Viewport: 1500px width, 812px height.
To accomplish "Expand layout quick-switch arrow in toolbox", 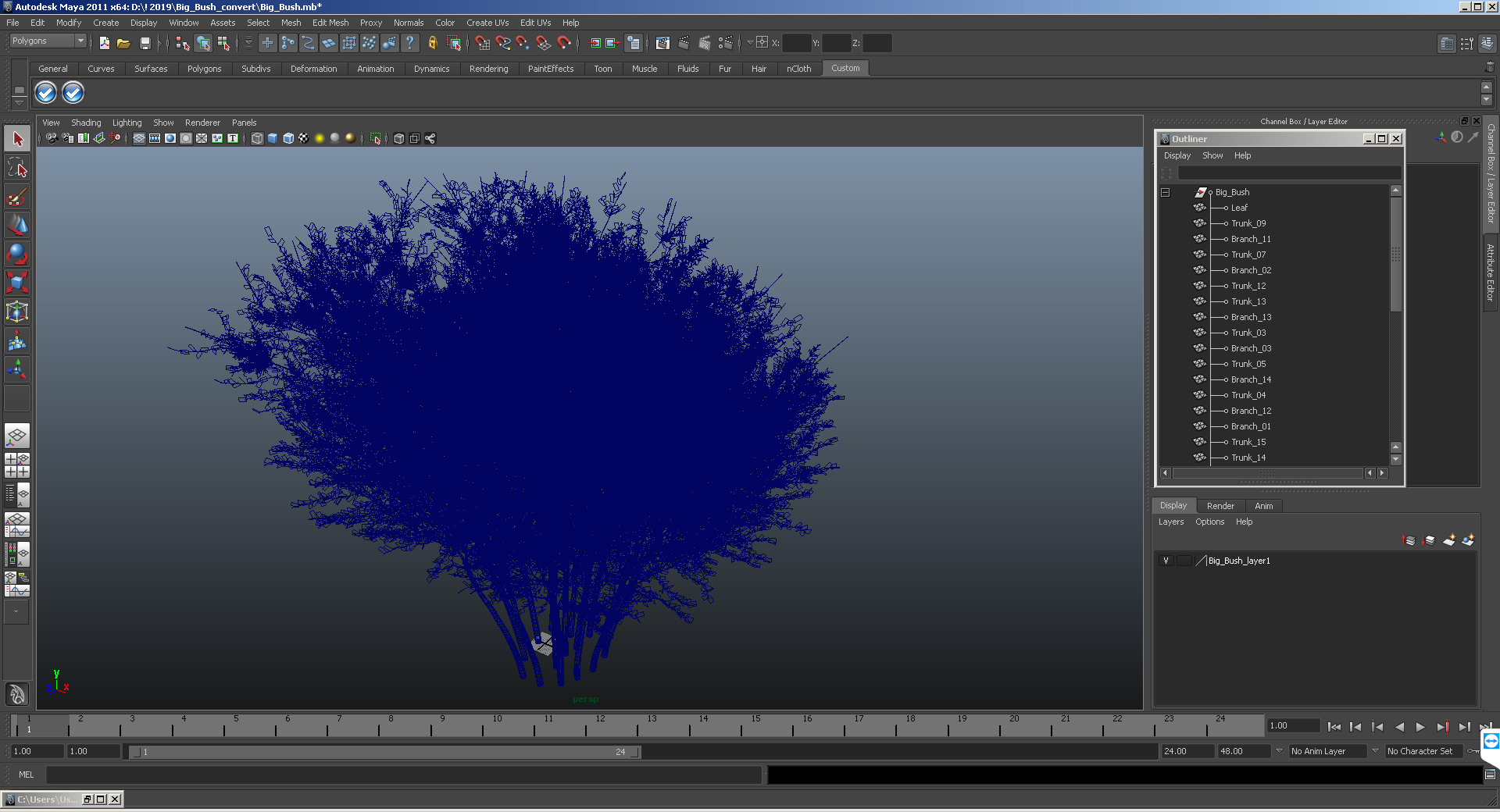I will (x=16, y=612).
